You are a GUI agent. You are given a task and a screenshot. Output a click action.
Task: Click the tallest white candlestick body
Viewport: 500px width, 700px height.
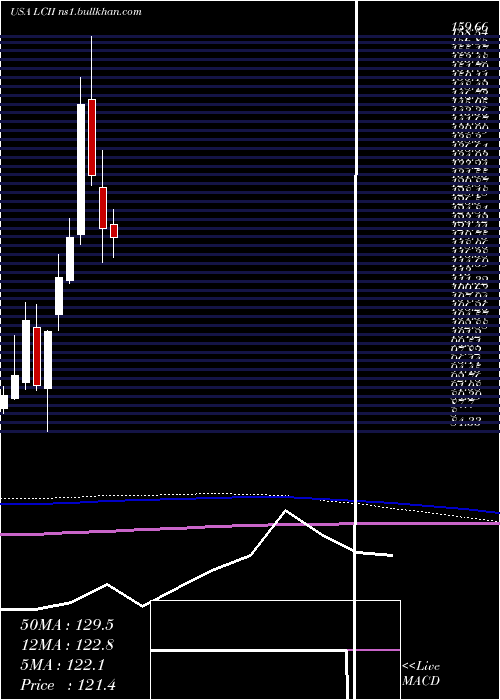point(81,169)
